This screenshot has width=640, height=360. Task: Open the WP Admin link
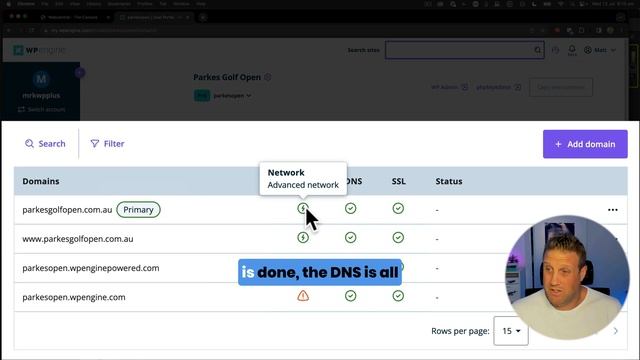coord(449,87)
